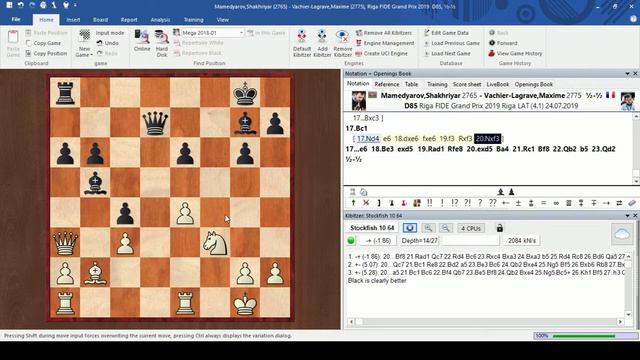Click the notation scrollbar down arrow
This screenshot has height=360, width=640.
(636, 181)
